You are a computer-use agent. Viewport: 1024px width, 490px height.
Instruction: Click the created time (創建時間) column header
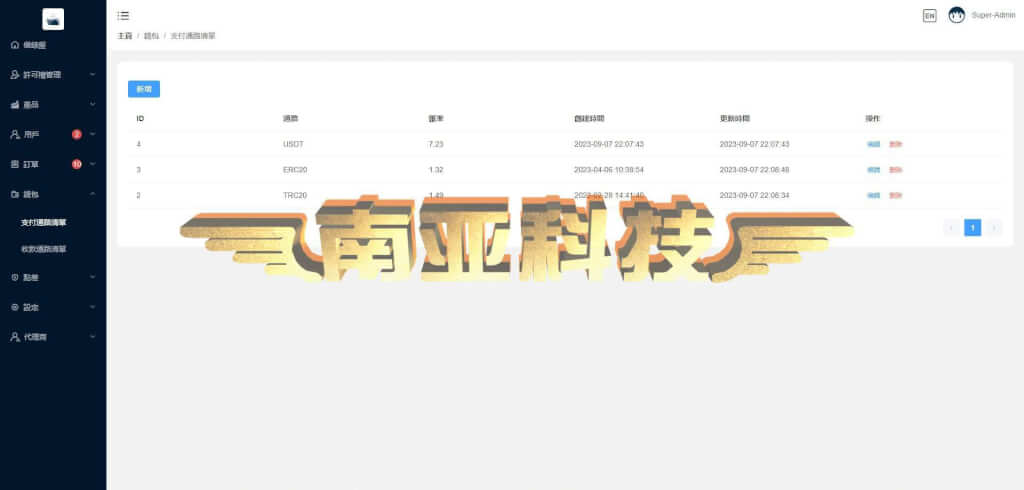589,119
